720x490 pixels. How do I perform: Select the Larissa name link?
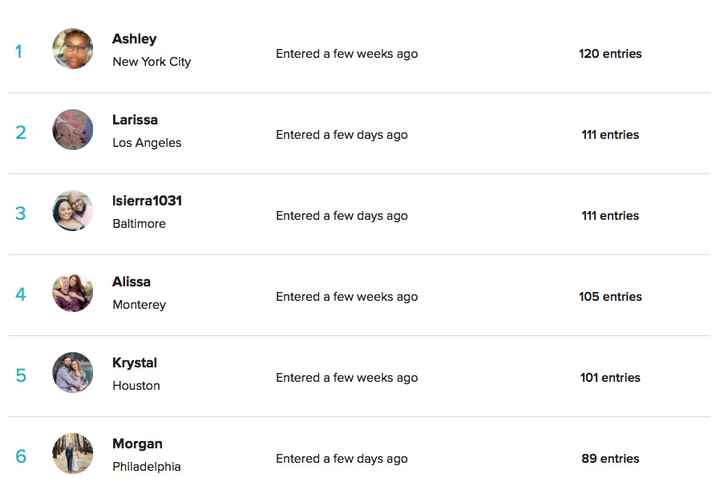pos(135,120)
